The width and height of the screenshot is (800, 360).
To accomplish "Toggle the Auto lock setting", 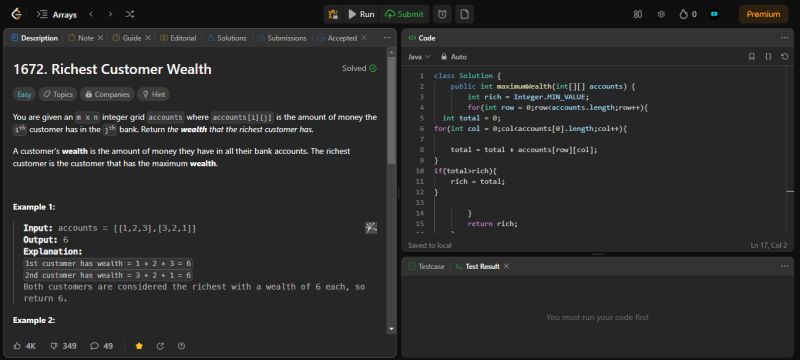I will 454,57.
